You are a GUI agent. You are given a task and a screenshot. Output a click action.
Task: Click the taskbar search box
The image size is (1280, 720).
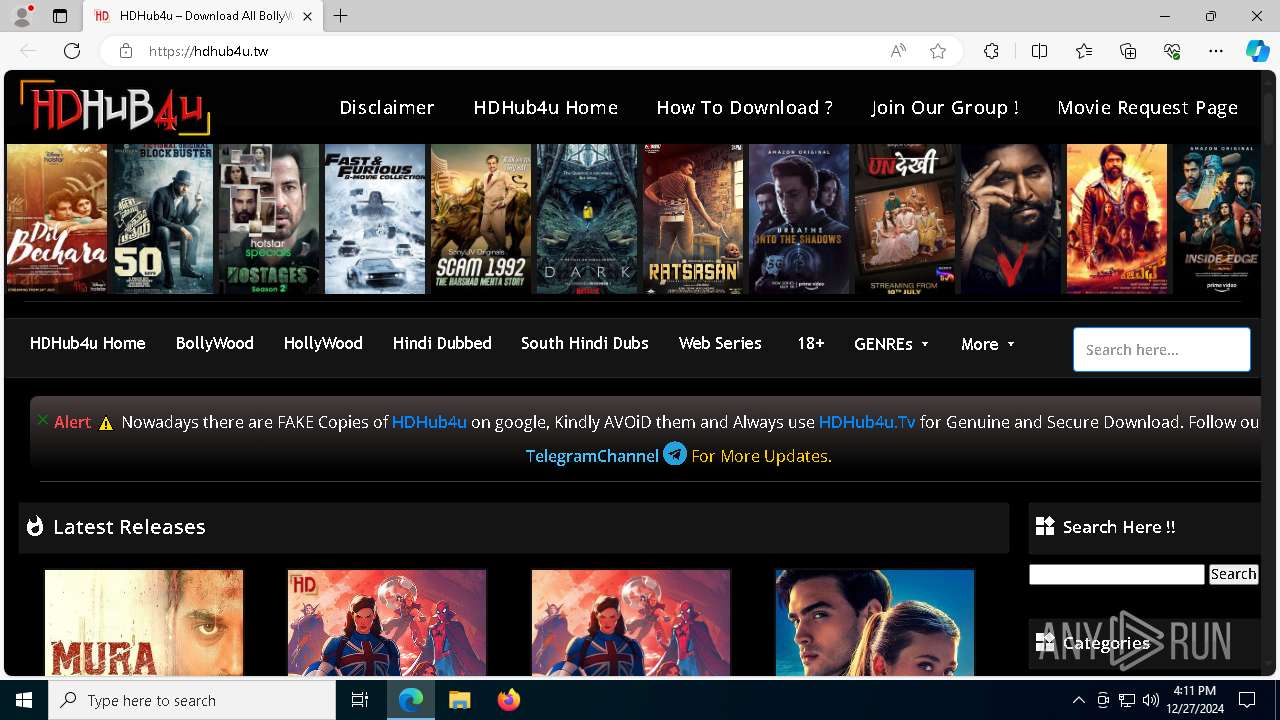pyautogui.click(x=192, y=700)
